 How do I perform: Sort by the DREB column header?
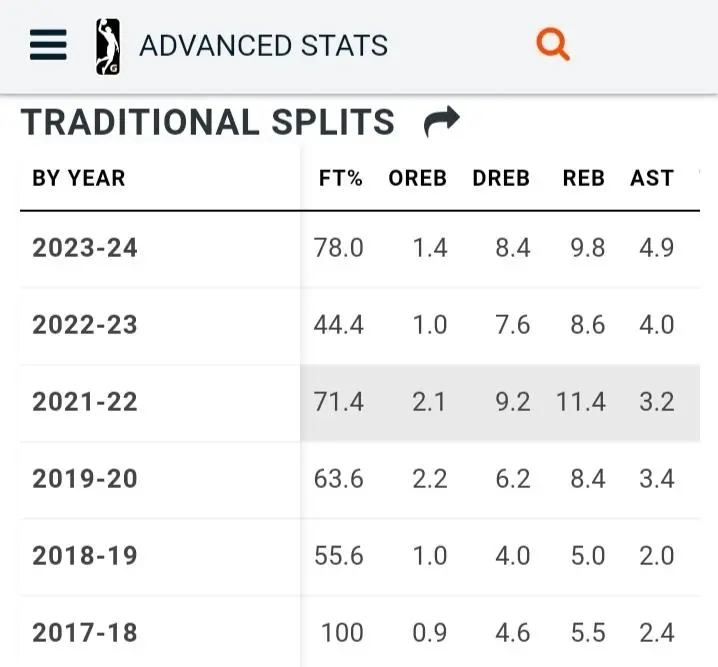point(501,178)
